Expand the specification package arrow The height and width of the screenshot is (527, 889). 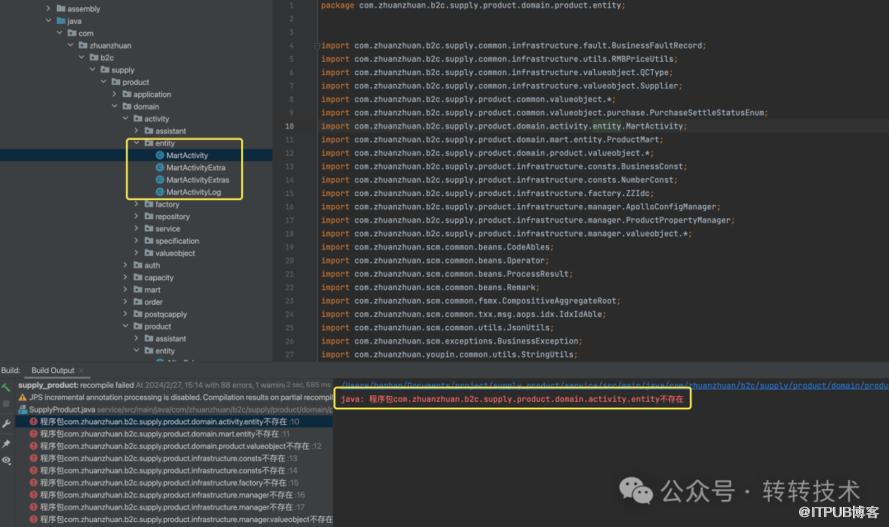[x=137, y=241]
